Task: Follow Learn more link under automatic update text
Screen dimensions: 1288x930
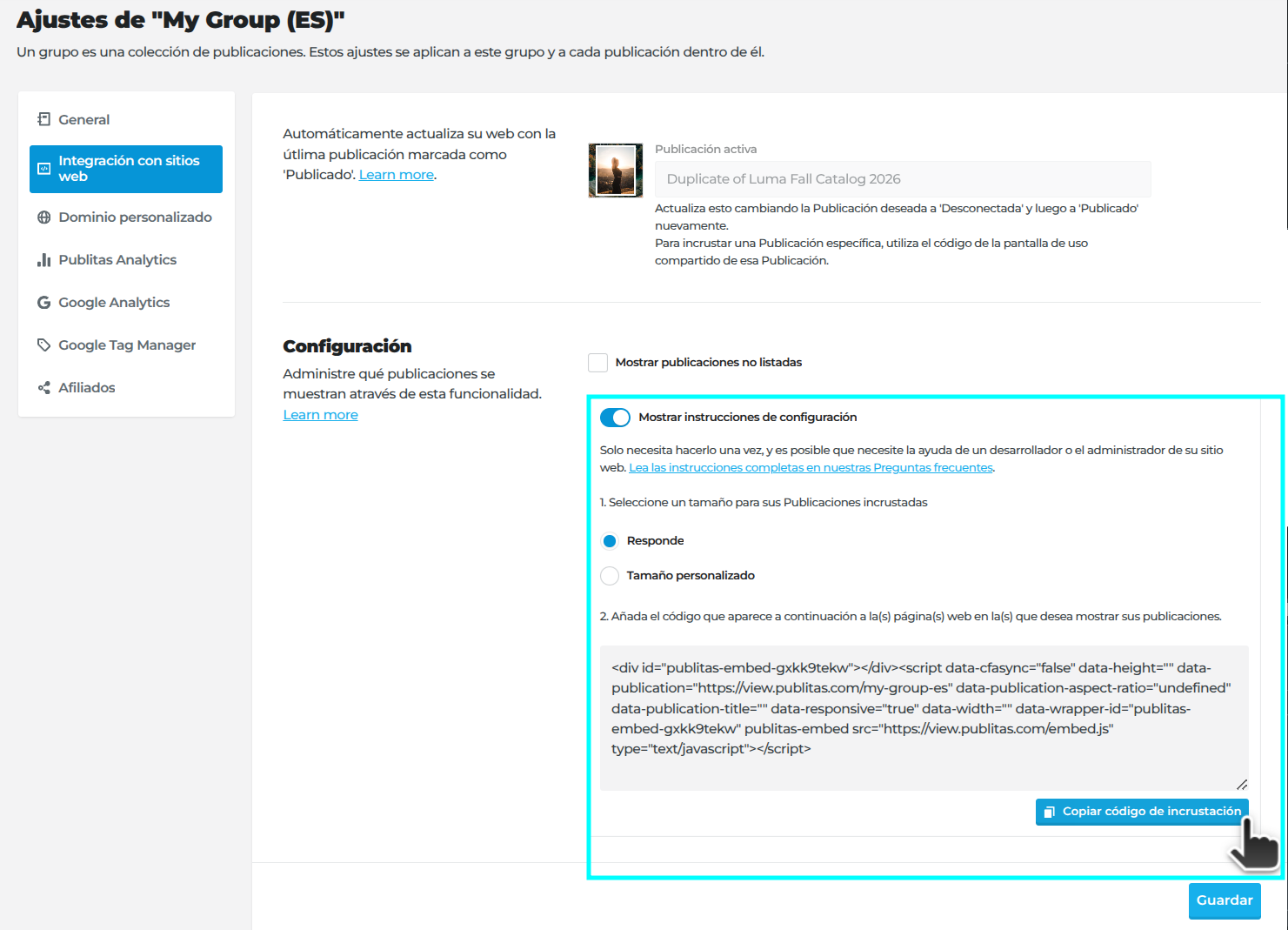Action: (397, 175)
